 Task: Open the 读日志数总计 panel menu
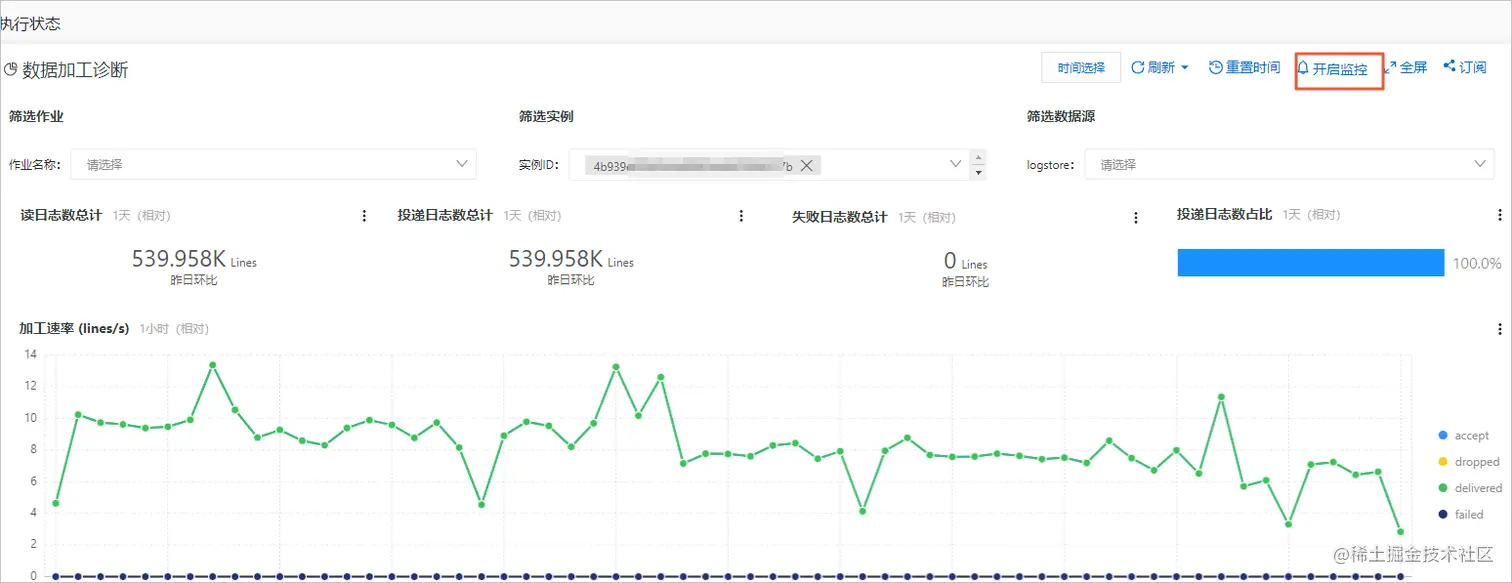coord(364,216)
